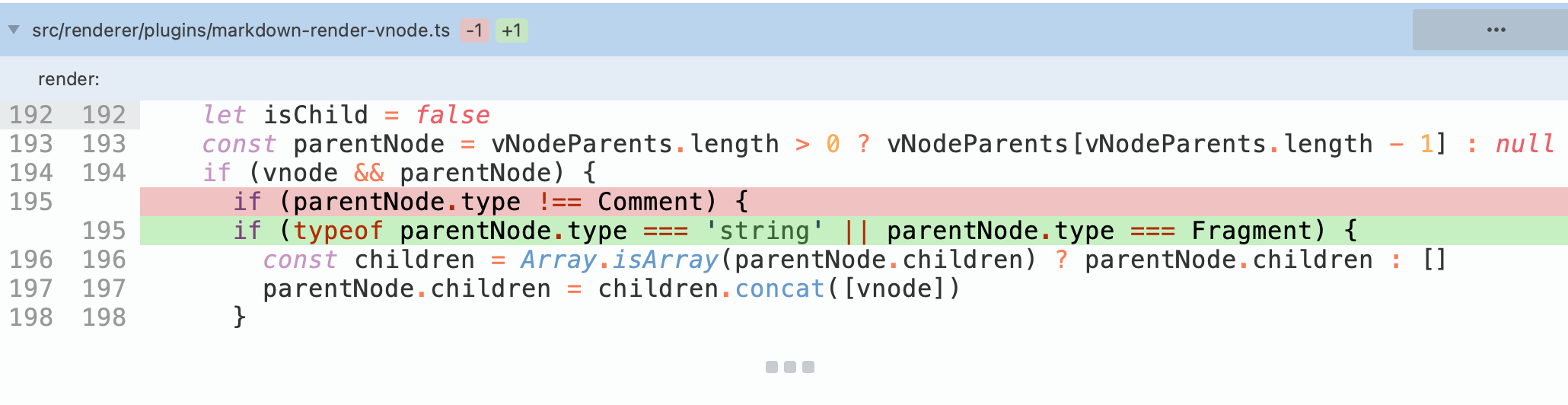Click the closing brace on line 198
1568x405 pixels.
[x=240, y=317]
